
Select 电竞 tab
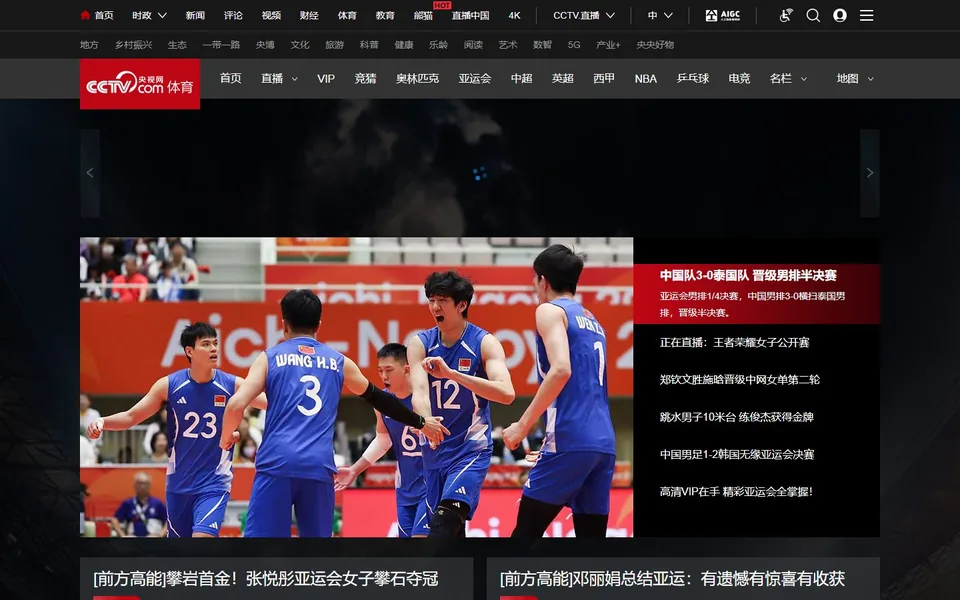click(x=740, y=78)
